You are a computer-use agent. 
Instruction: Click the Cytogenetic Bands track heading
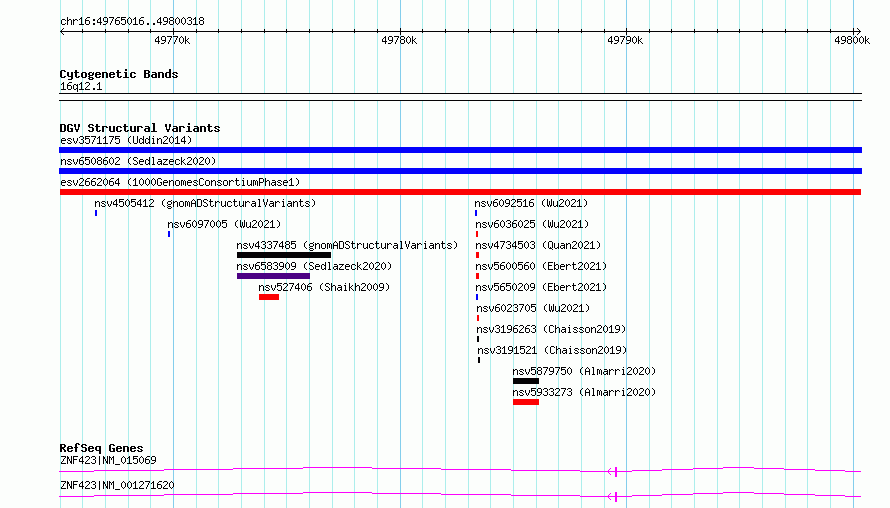click(119, 74)
